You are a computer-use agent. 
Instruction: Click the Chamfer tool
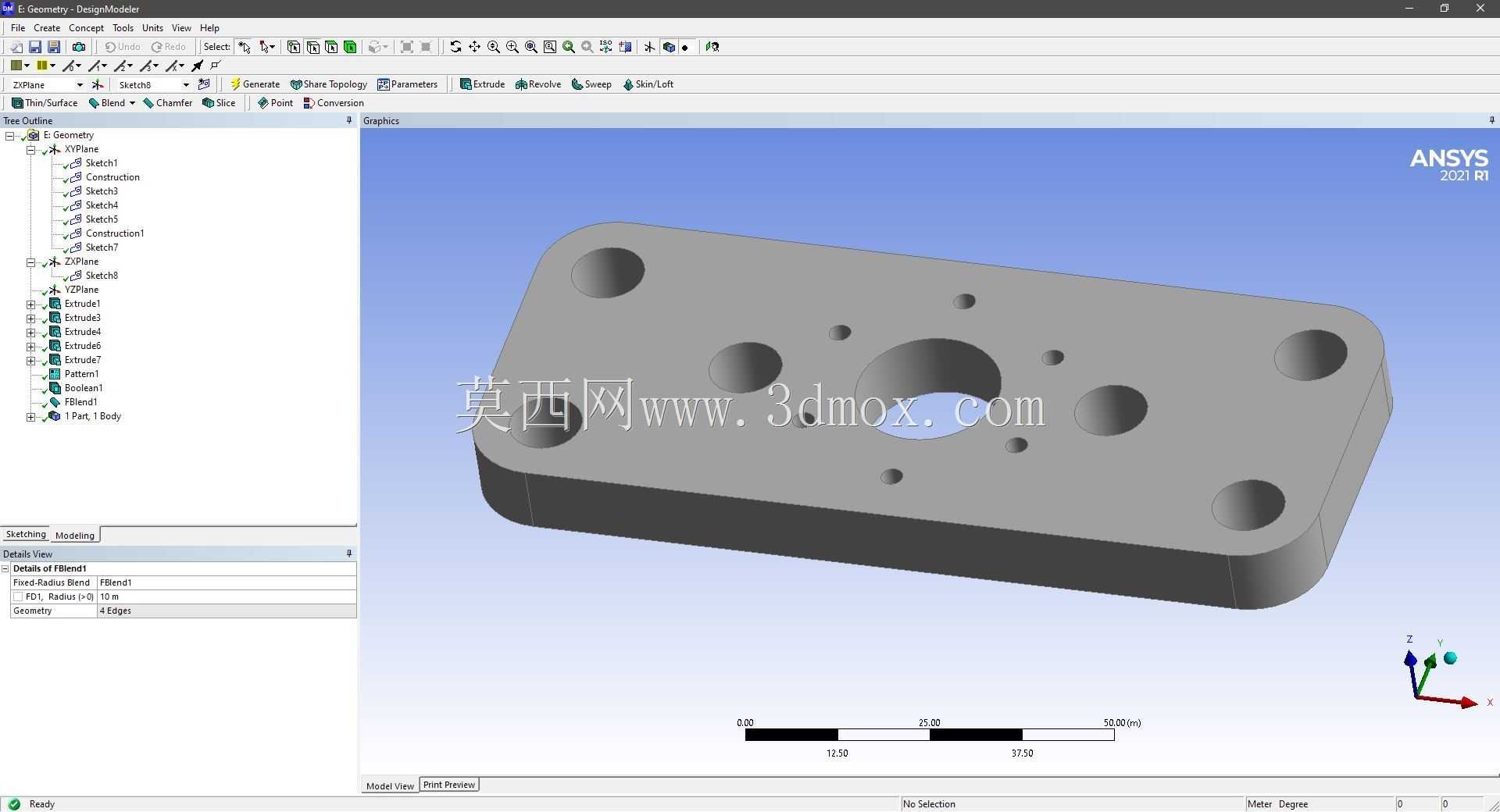pyautogui.click(x=167, y=103)
